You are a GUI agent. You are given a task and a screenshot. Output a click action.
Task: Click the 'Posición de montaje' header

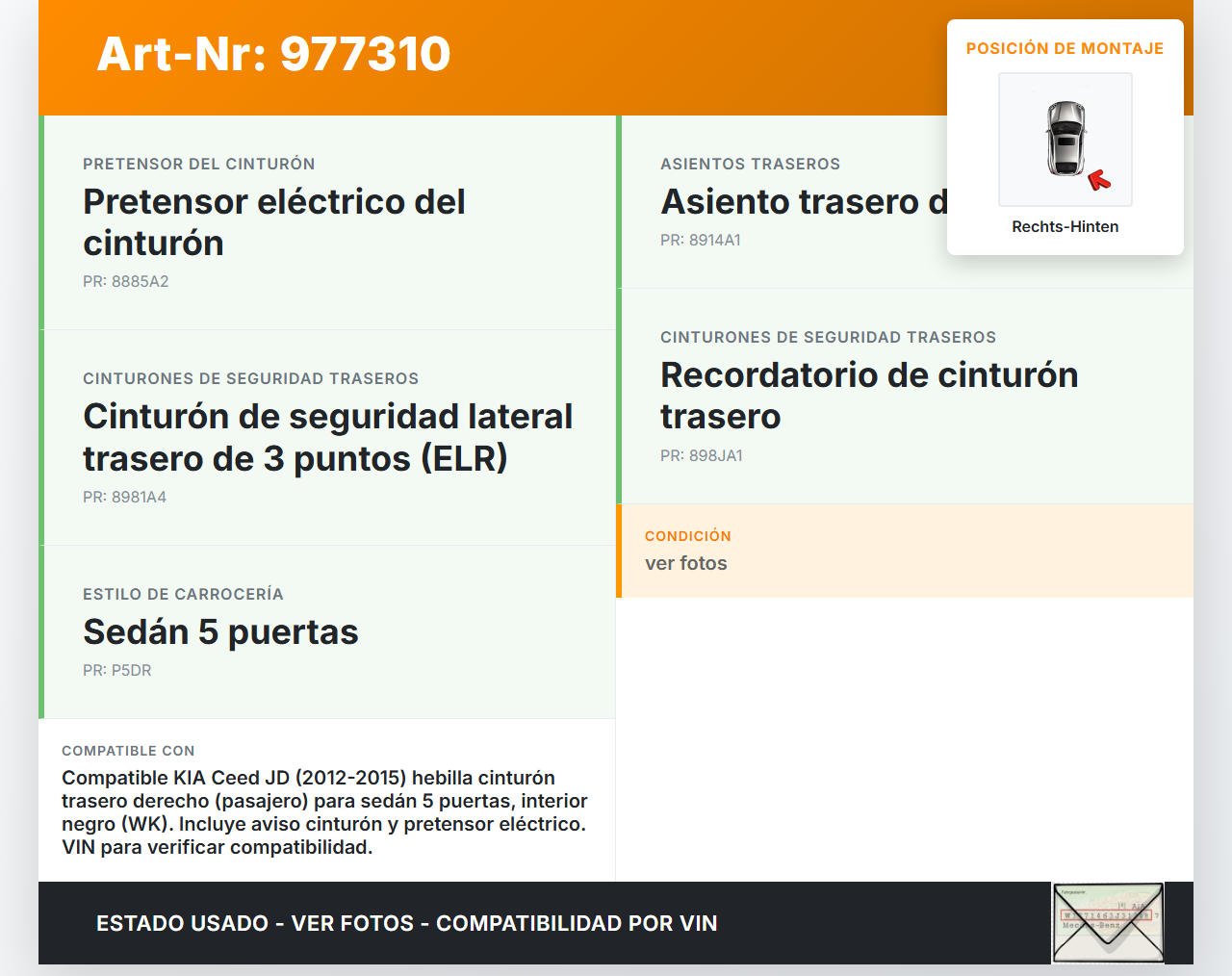(1065, 49)
